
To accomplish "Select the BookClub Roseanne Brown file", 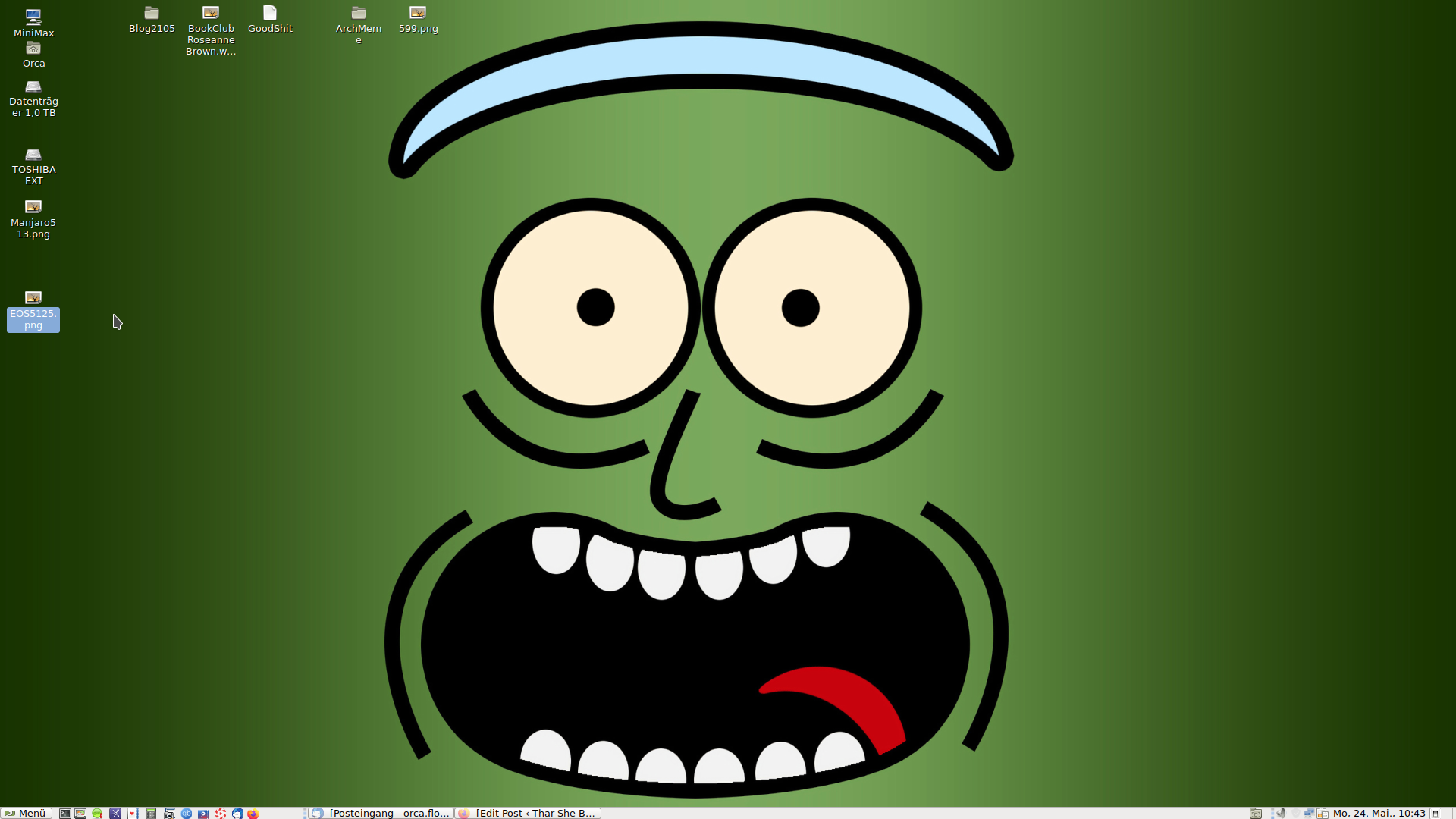I will tap(211, 30).
